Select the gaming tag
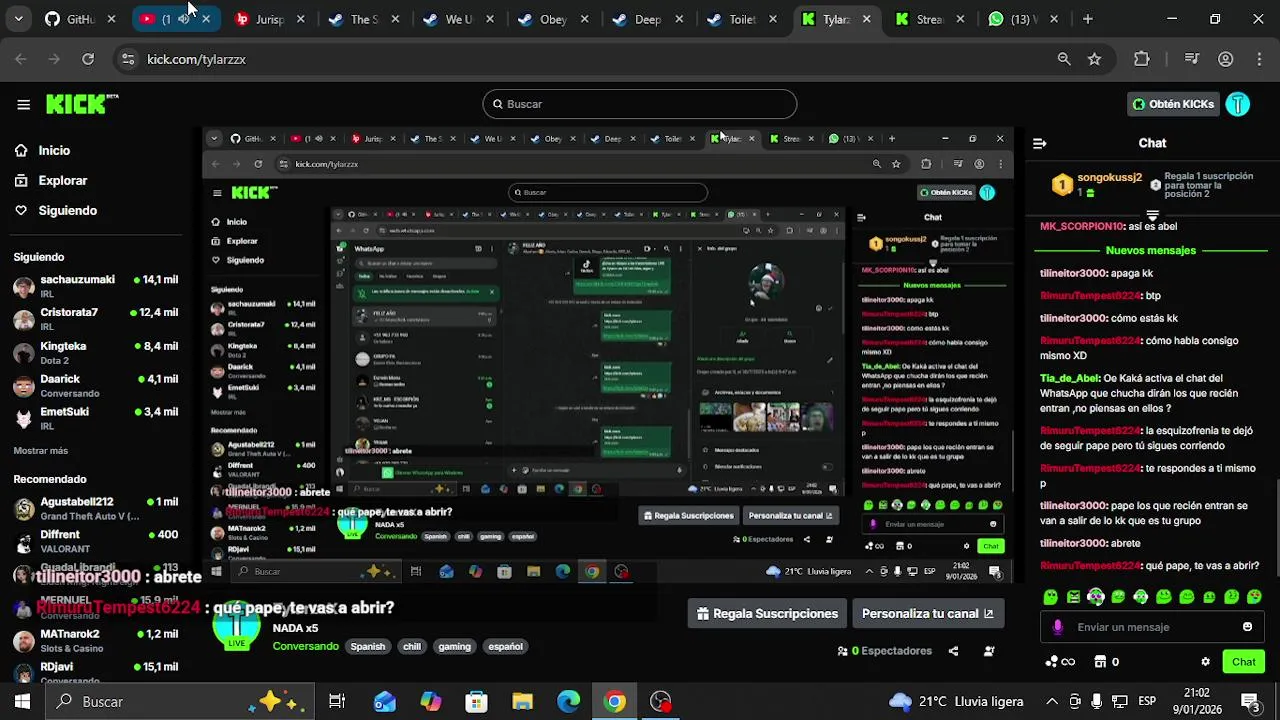 tap(454, 647)
